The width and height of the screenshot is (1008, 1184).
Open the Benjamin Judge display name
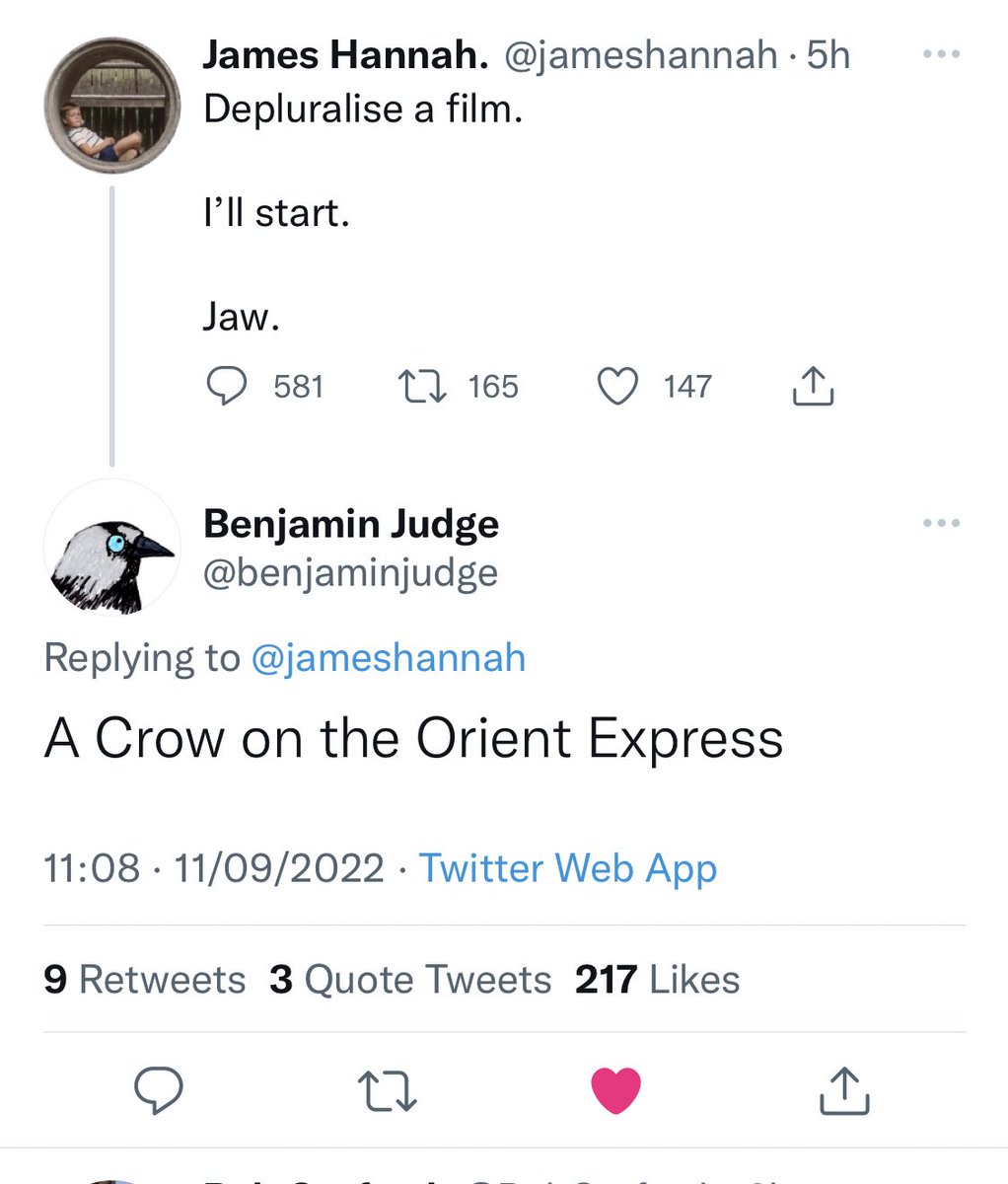(351, 524)
